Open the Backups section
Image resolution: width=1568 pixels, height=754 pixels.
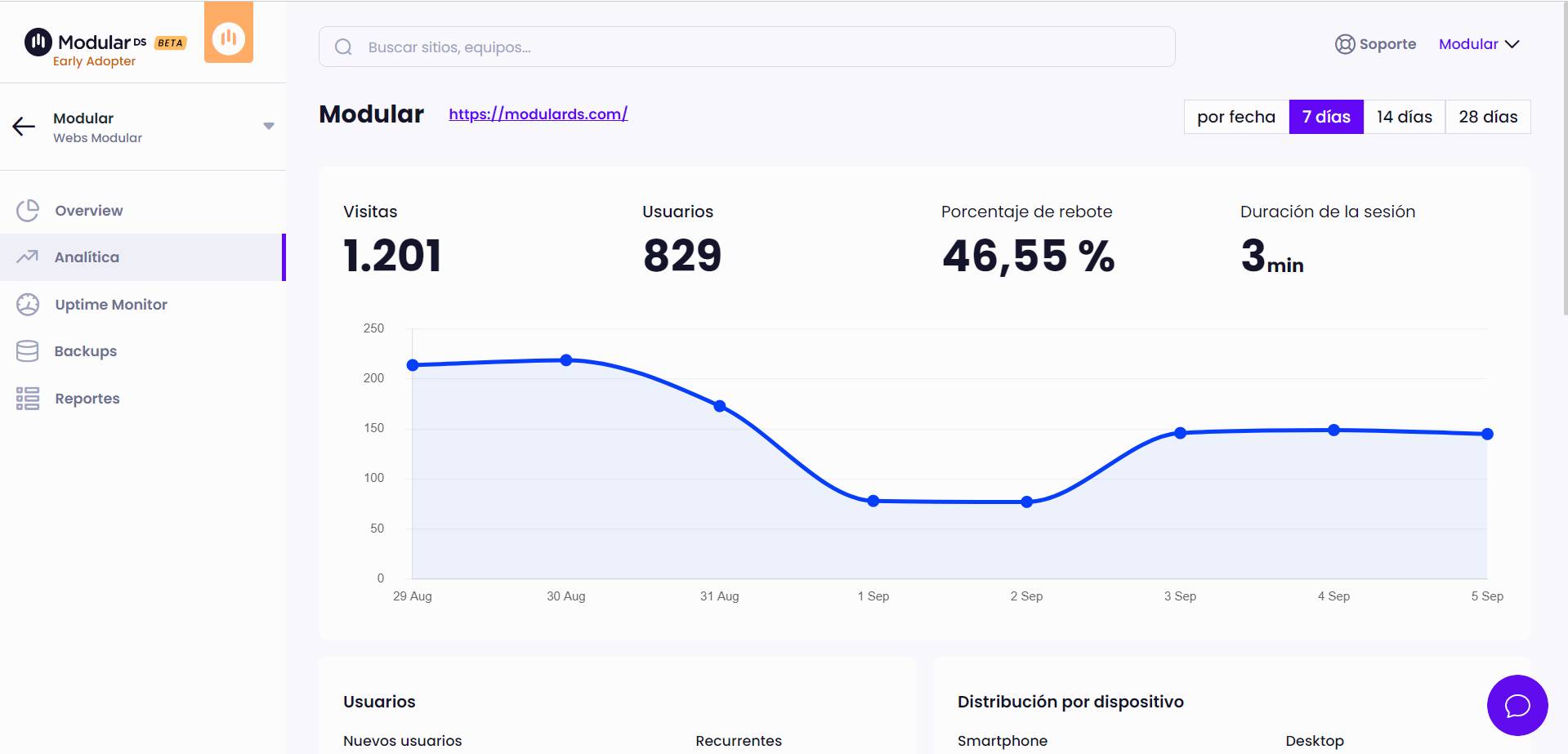point(85,350)
